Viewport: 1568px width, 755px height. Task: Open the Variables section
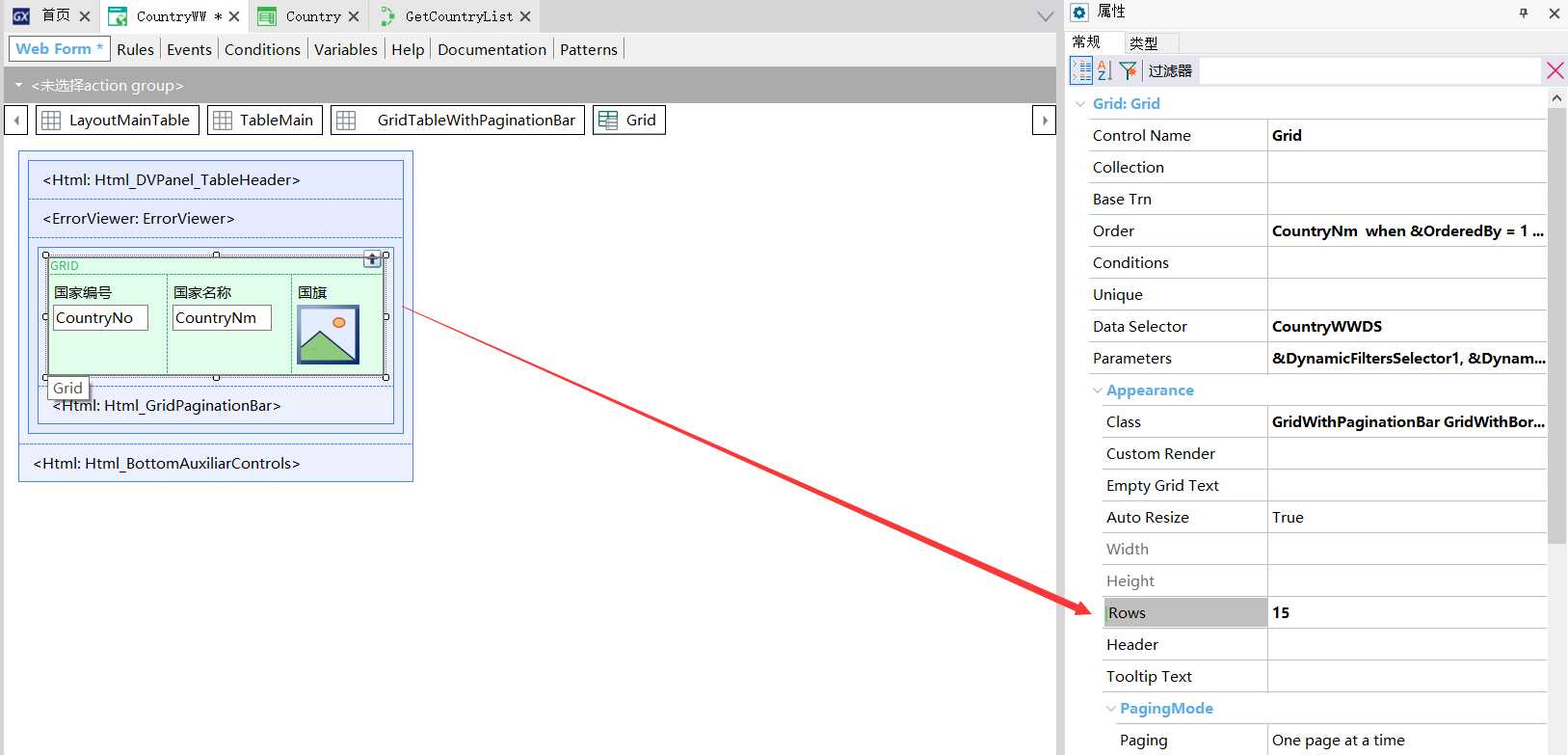pyautogui.click(x=345, y=49)
